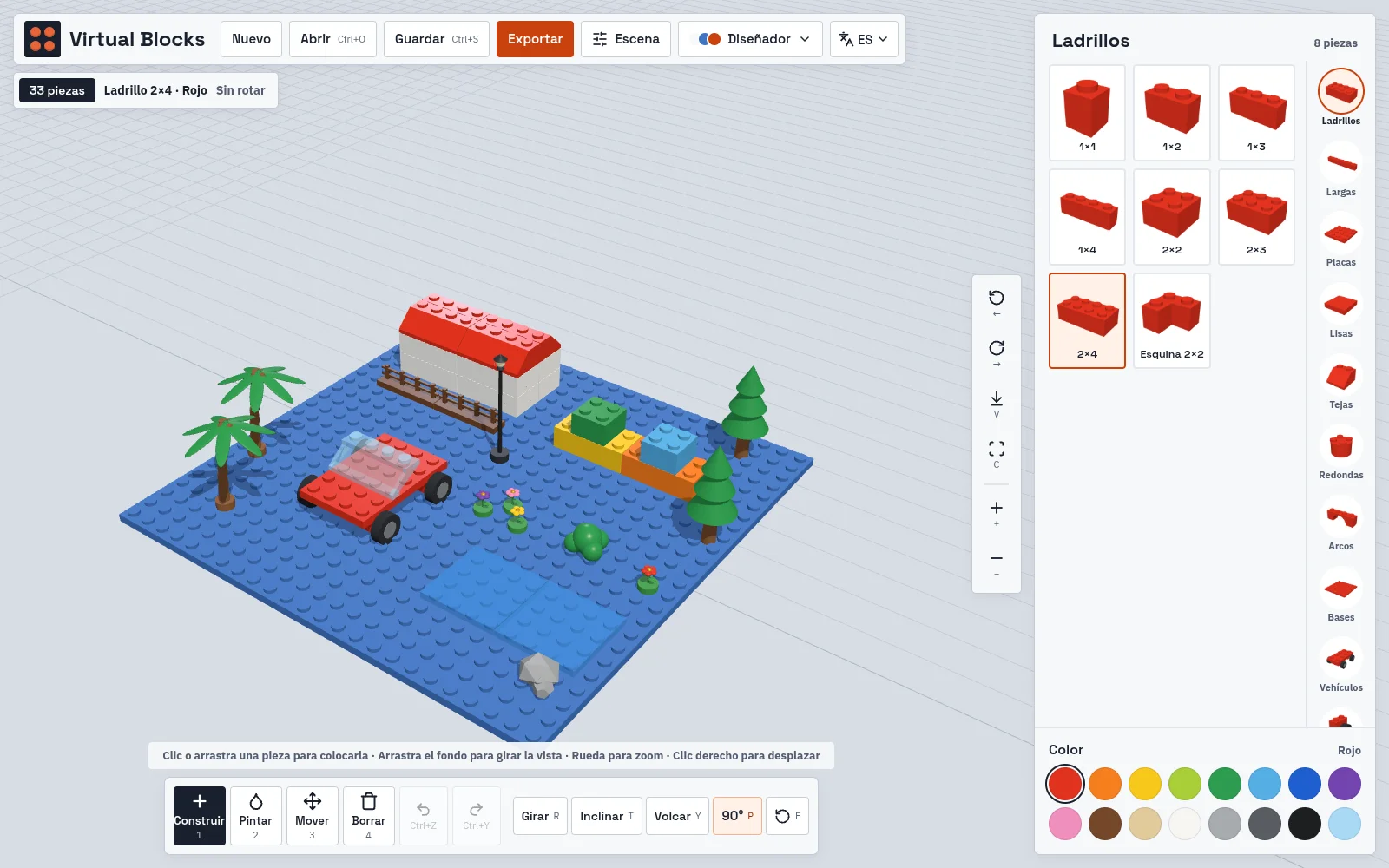Zoom in with the plus icon
1389x868 pixels.
point(997,513)
